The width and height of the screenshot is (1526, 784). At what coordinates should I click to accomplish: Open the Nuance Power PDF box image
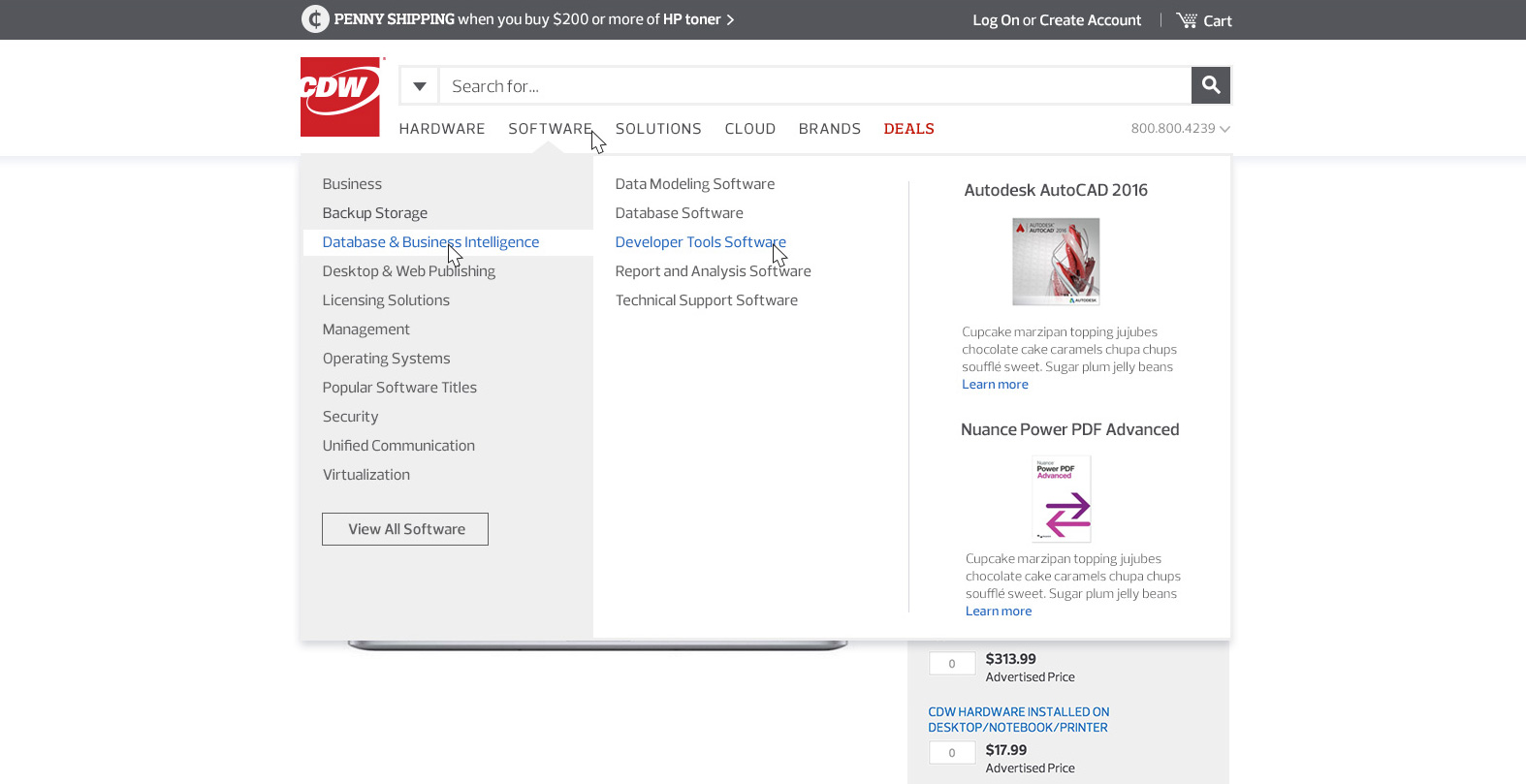click(1062, 499)
